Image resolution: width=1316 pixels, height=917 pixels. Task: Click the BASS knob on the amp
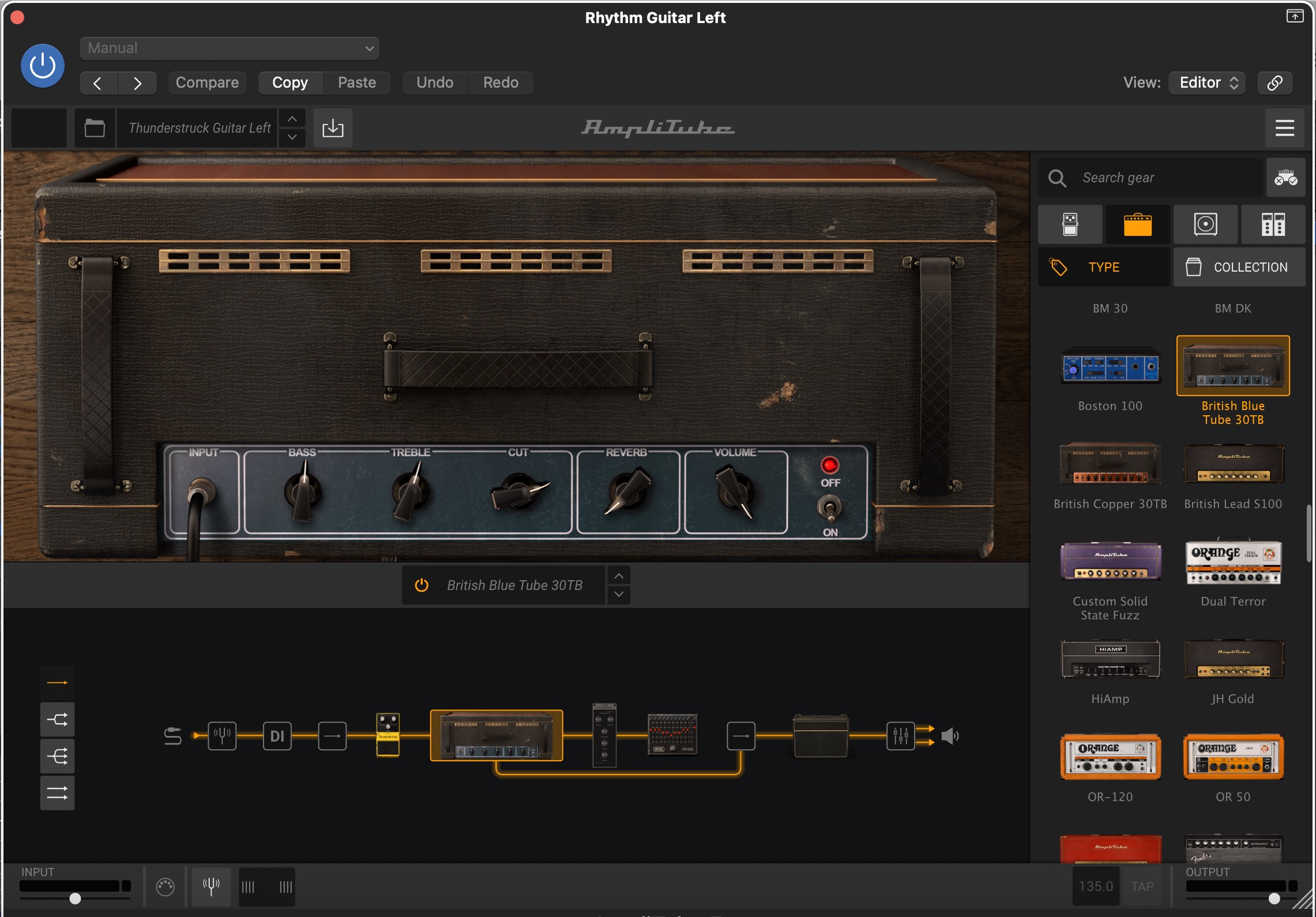pos(303,491)
